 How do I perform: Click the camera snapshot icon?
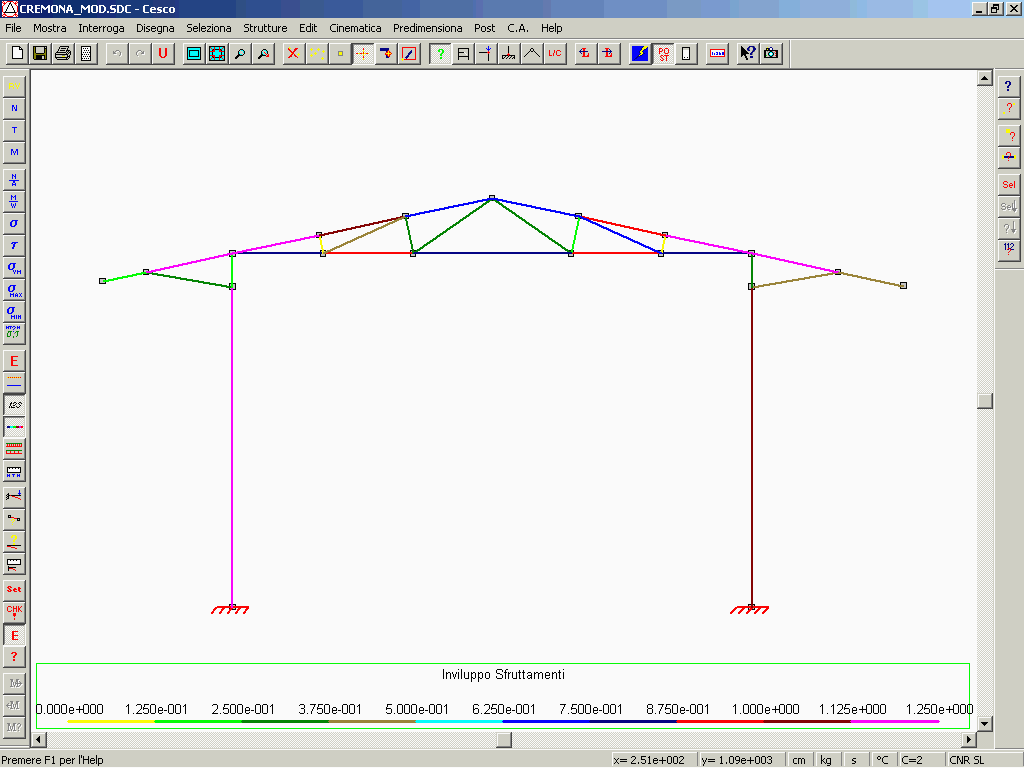[771, 54]
